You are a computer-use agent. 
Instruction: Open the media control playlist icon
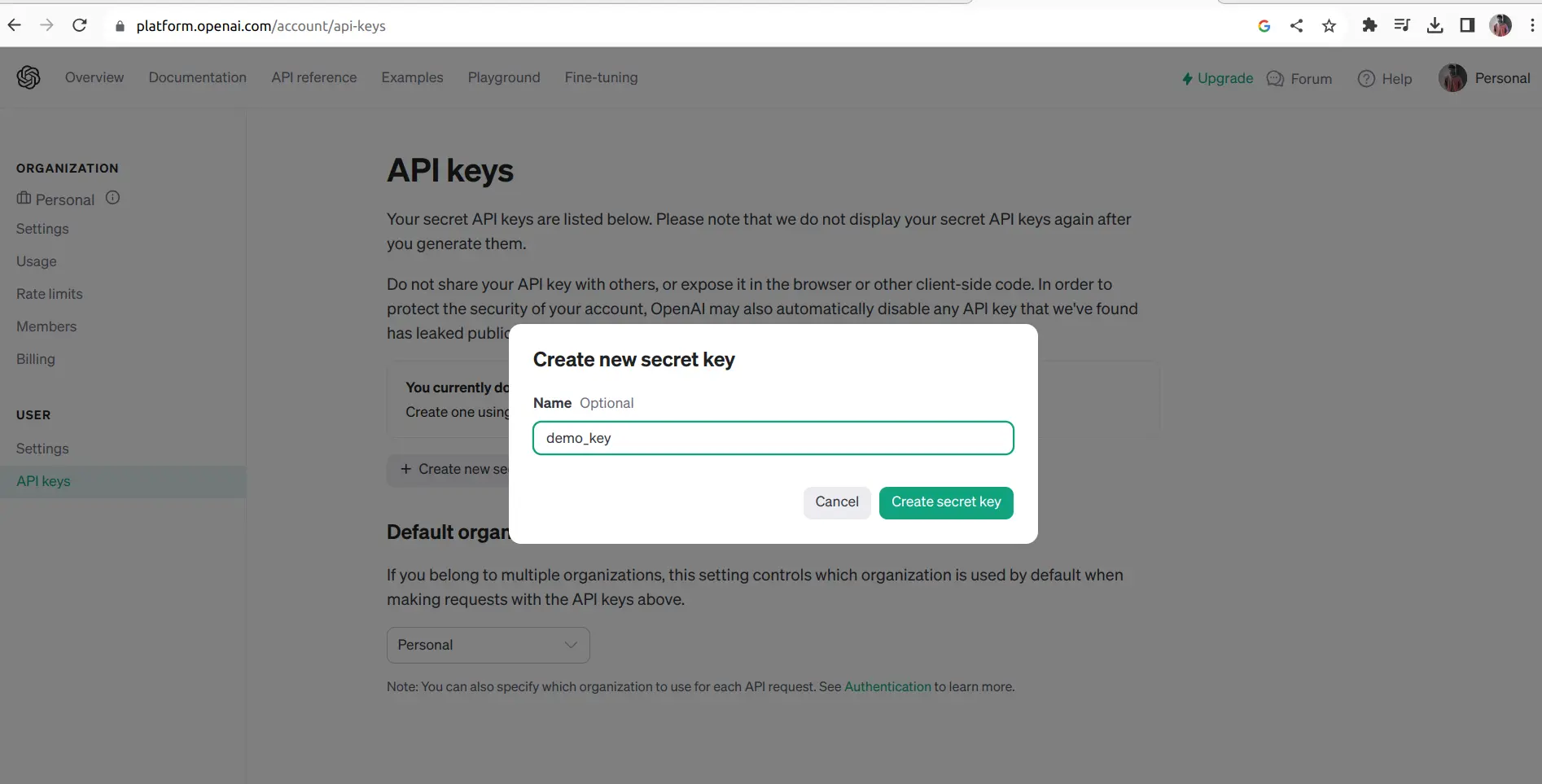tap(1402, 25)
